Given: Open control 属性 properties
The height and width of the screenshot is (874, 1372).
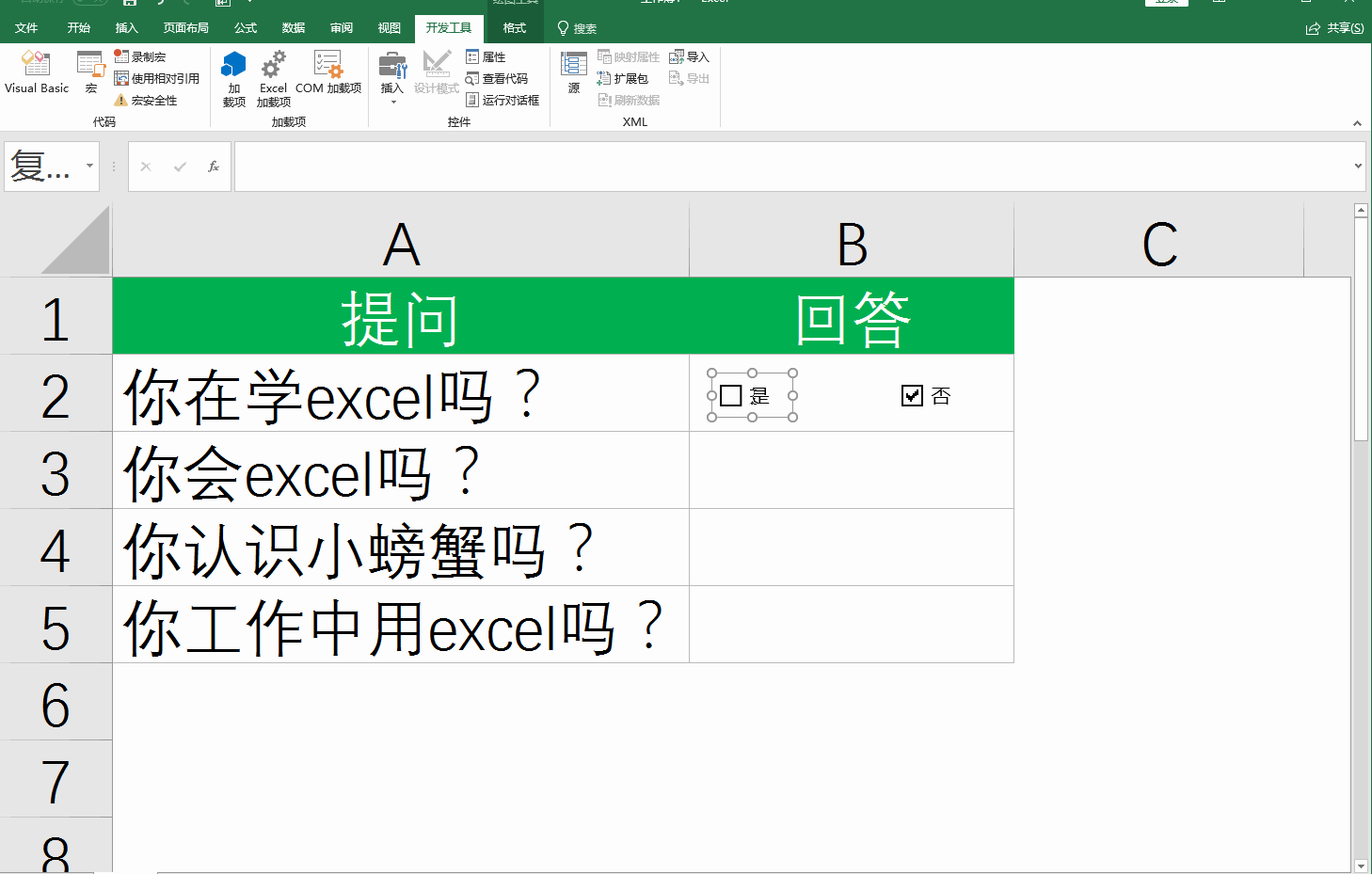Looking at the screenshot, I should (x=486, y=56).
